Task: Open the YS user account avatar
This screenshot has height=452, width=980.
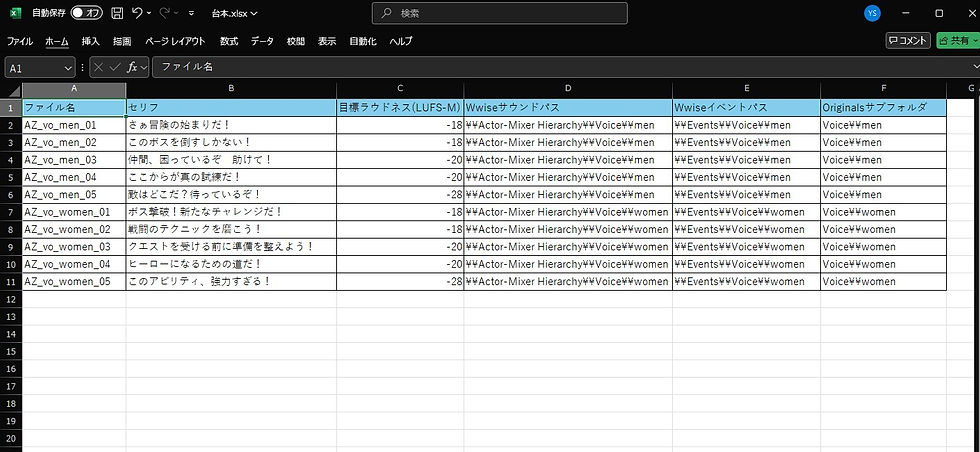Action: click(x=872, y=13)
